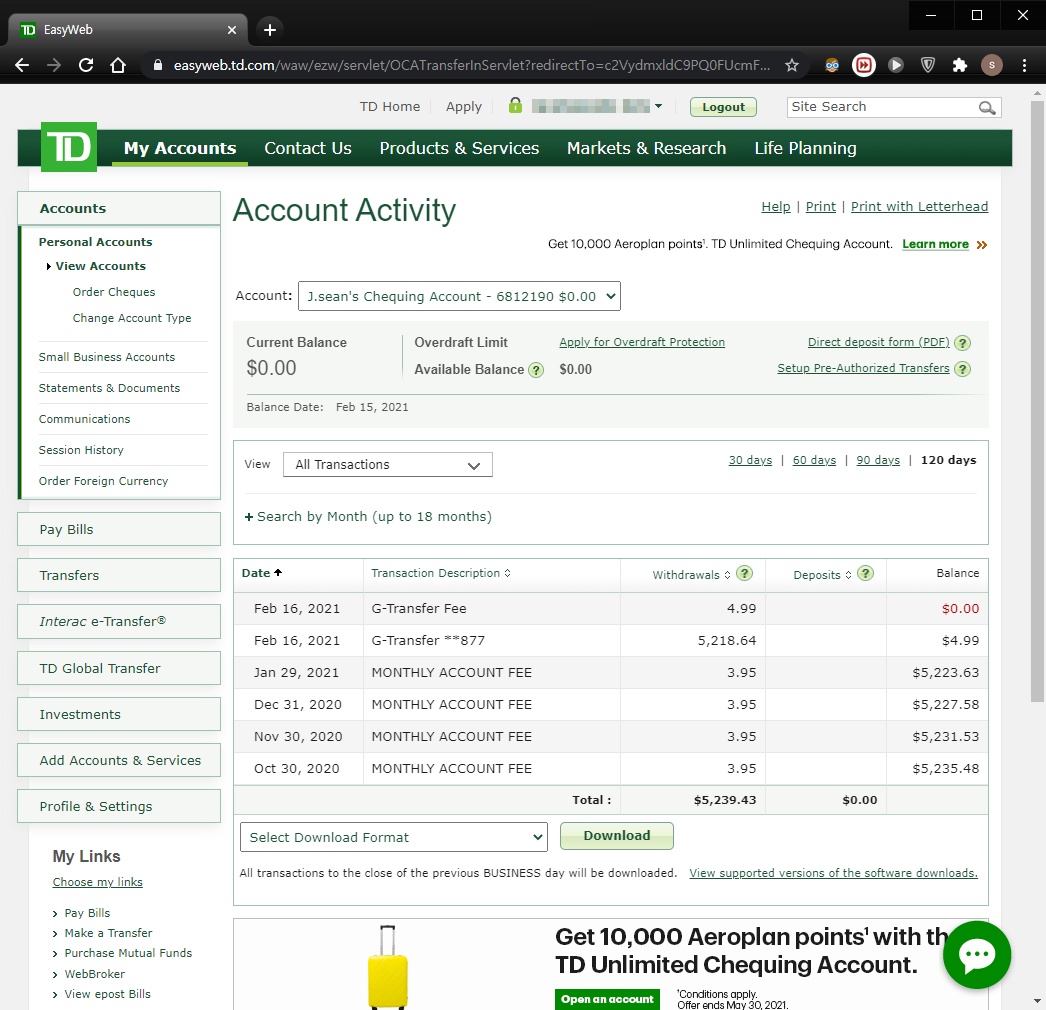The height and width of the screenshot is (1010, 1046).
Task: Open Print with Letterhead link
Action: coord(919,207)
